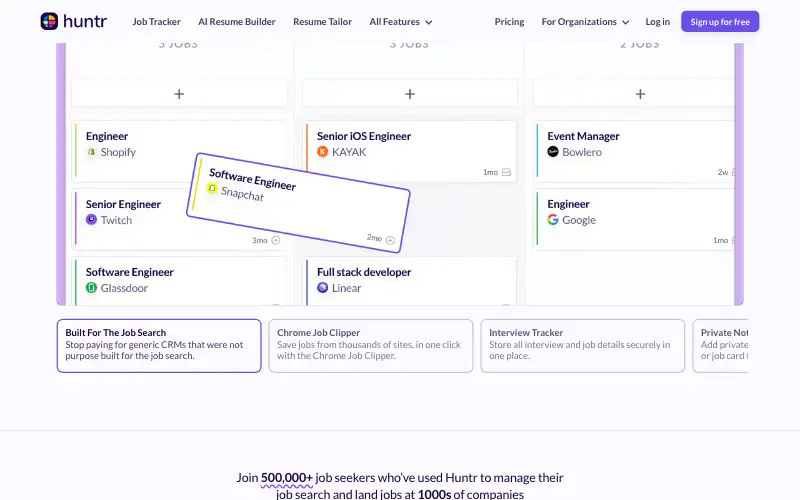Click the 1mo label on Google card
Viewport: 800px width, 500px height.
(720, 240)
